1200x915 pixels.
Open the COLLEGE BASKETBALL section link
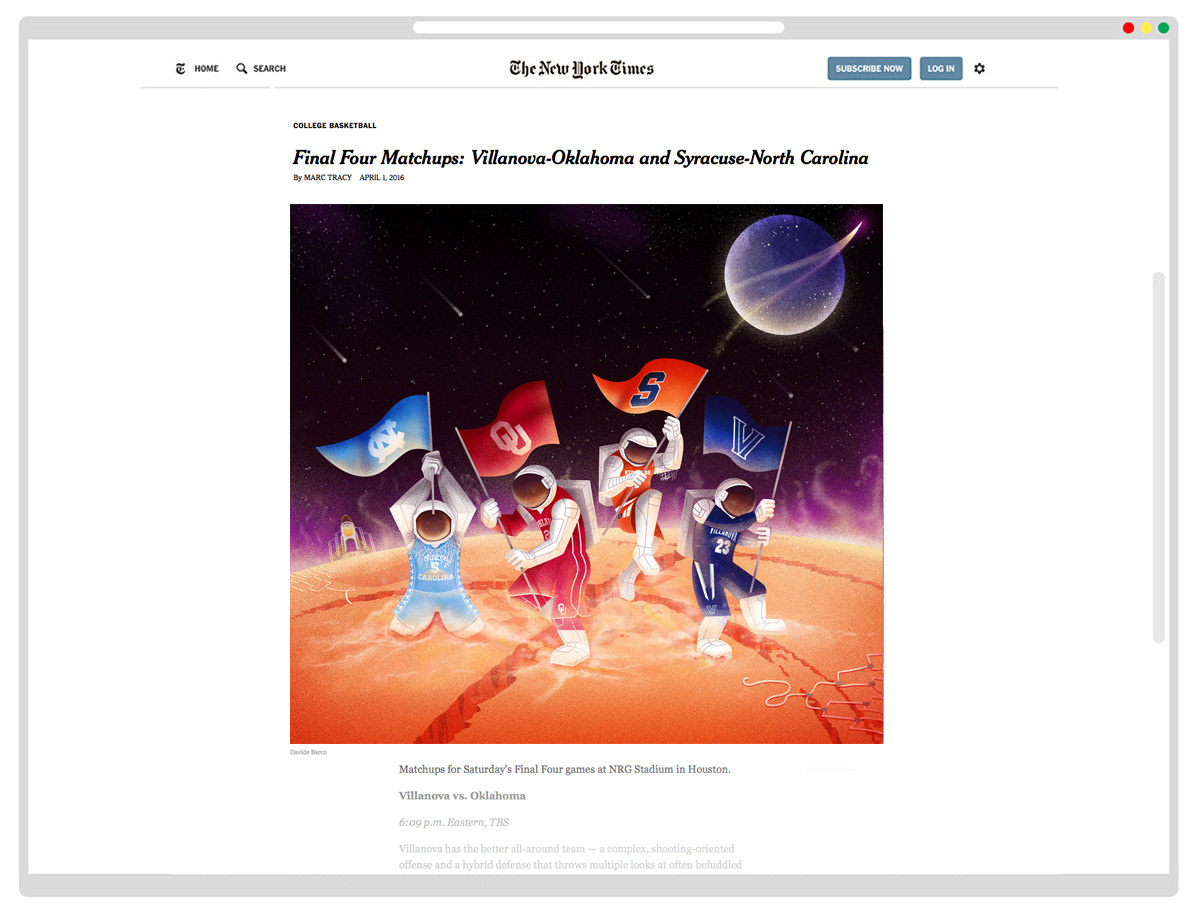click(x=335, y=126)
